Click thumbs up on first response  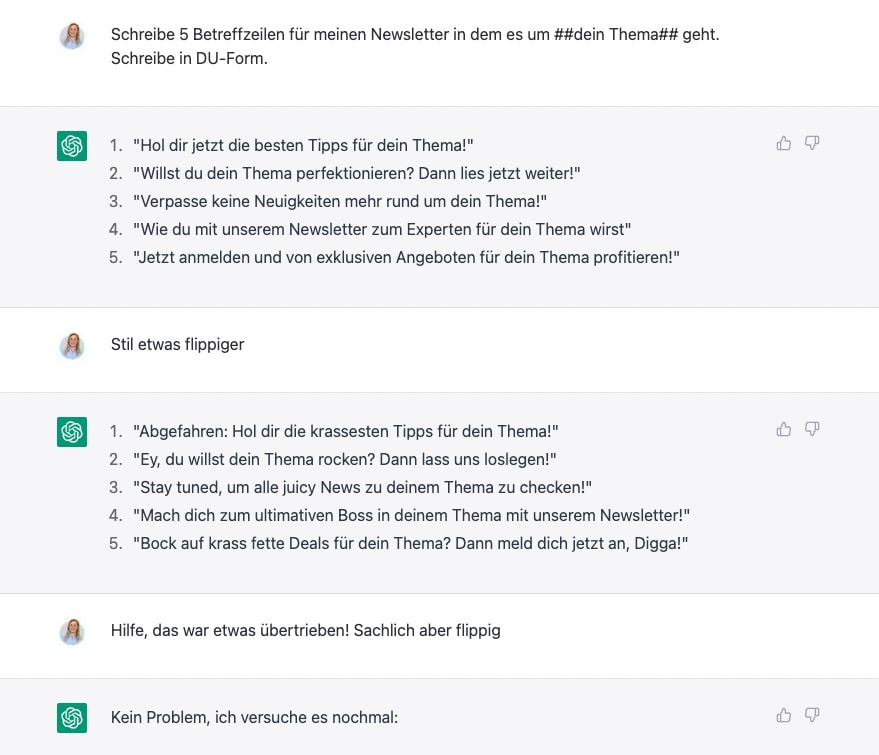coord(784,143)
